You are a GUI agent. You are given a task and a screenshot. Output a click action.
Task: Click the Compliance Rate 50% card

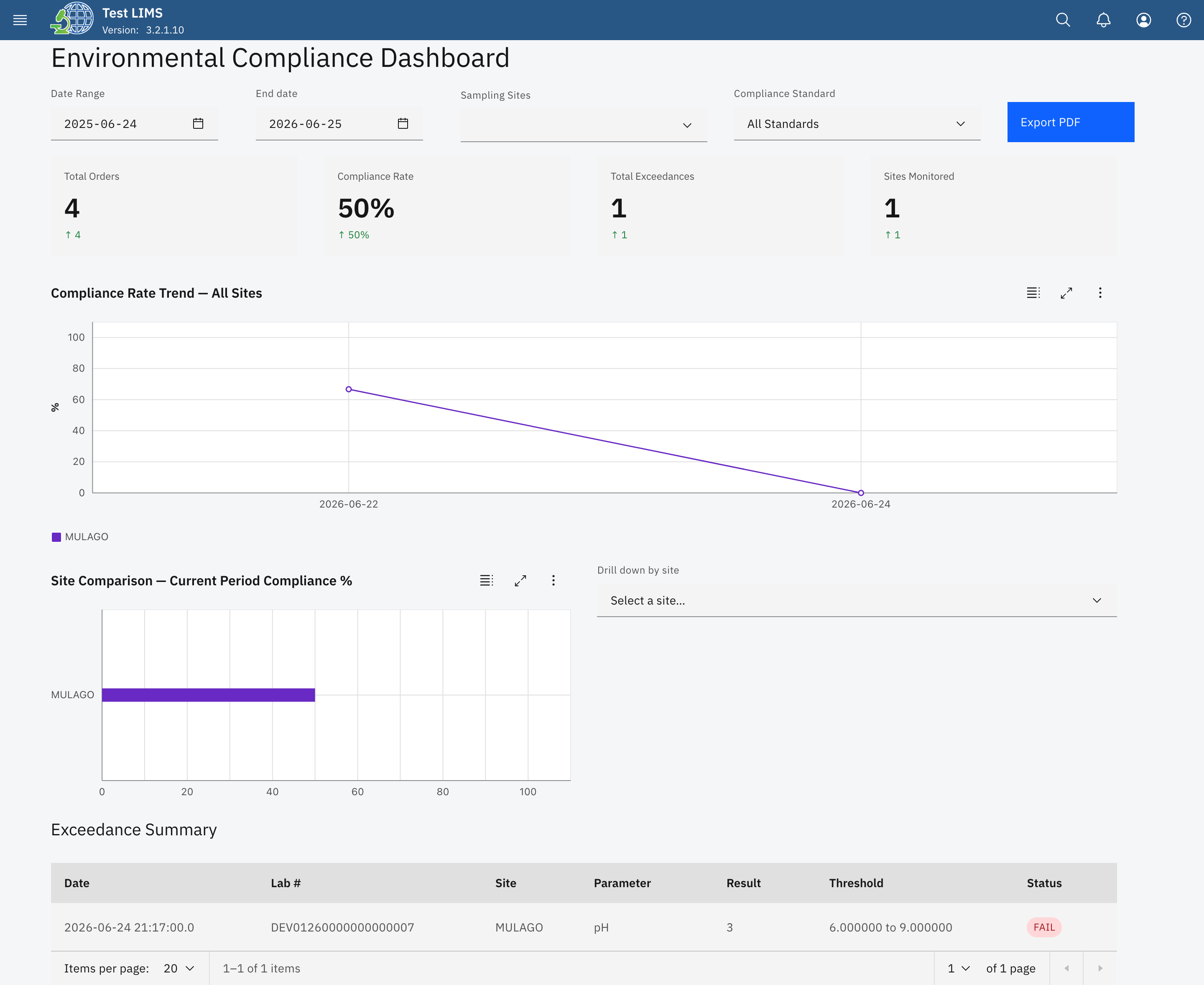pos(447,206)
